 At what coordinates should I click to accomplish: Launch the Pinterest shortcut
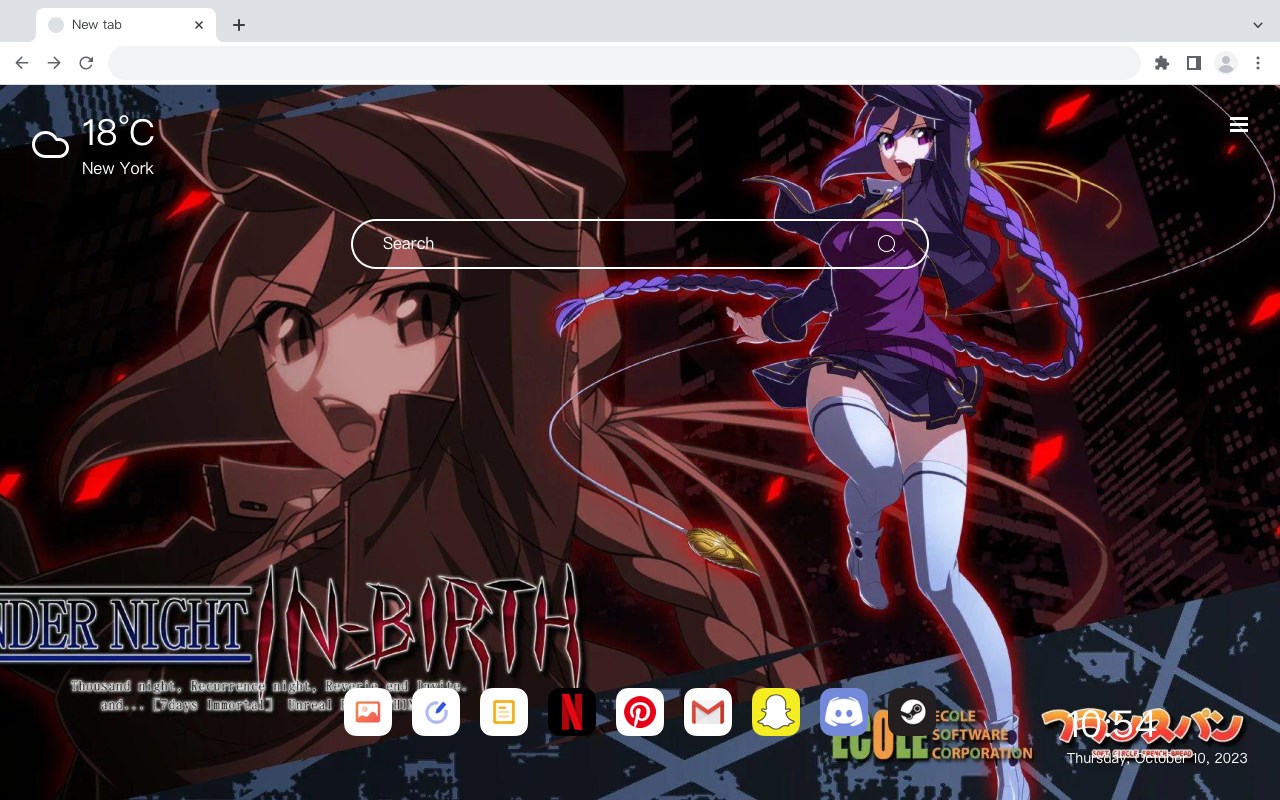pyautogui.click(x=640, y=712)
